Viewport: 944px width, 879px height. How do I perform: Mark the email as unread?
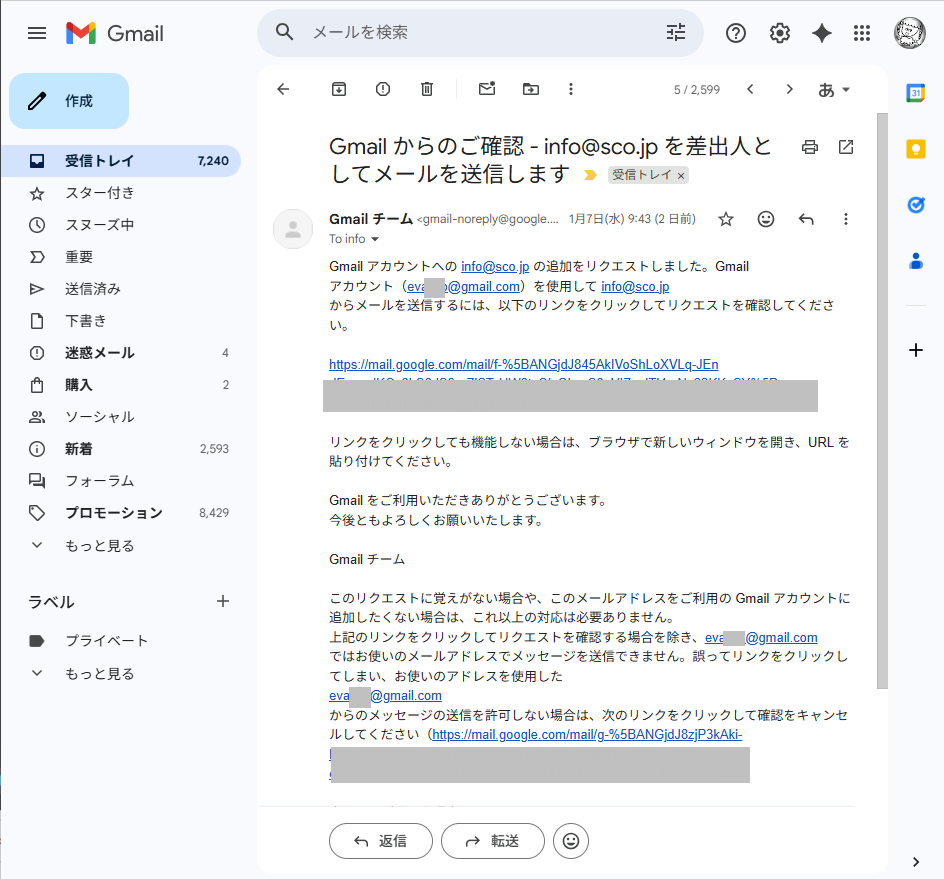tap(486, 89)
